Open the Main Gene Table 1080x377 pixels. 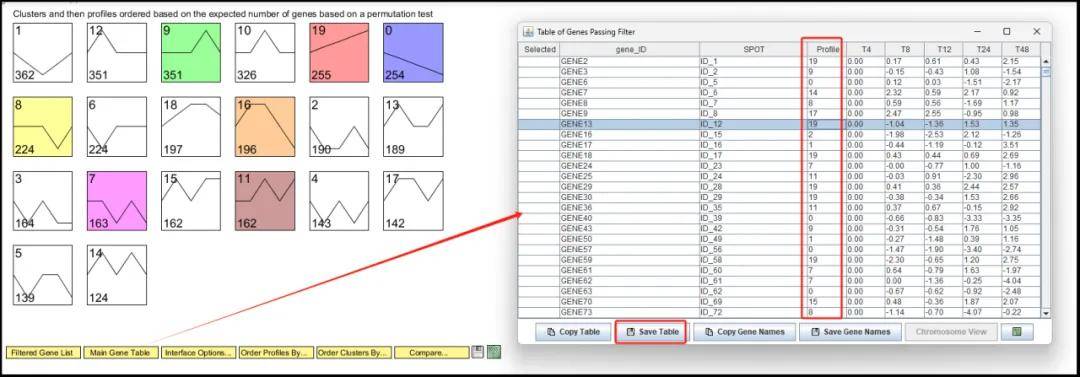121,353
